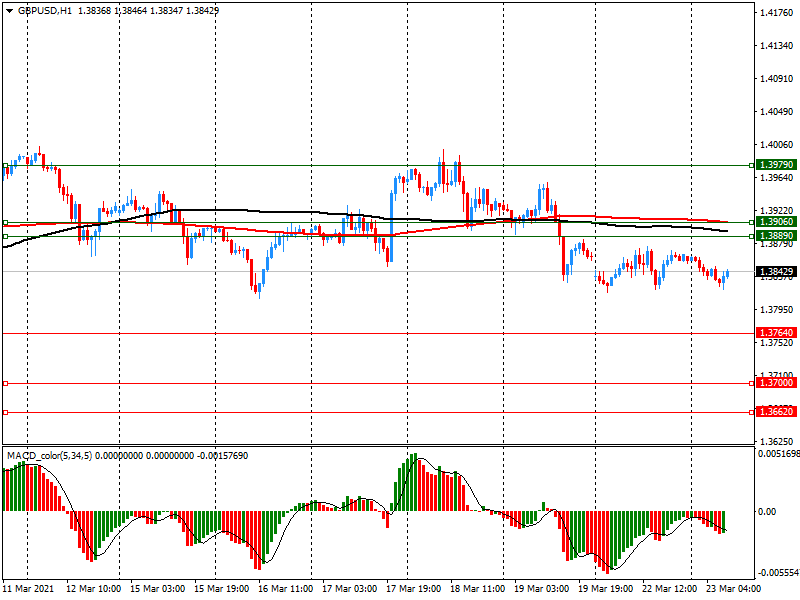Select the red 1.36620 price tag

(x=776, y=412)
